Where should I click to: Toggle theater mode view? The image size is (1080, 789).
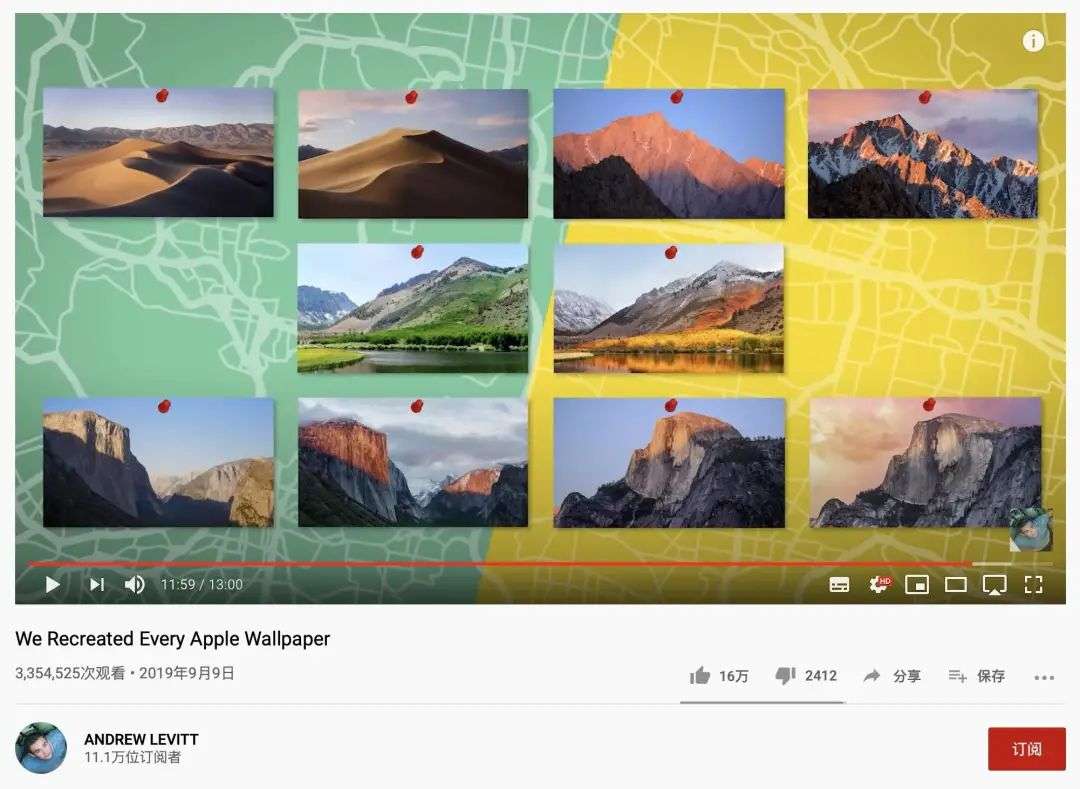coord(955,585)
